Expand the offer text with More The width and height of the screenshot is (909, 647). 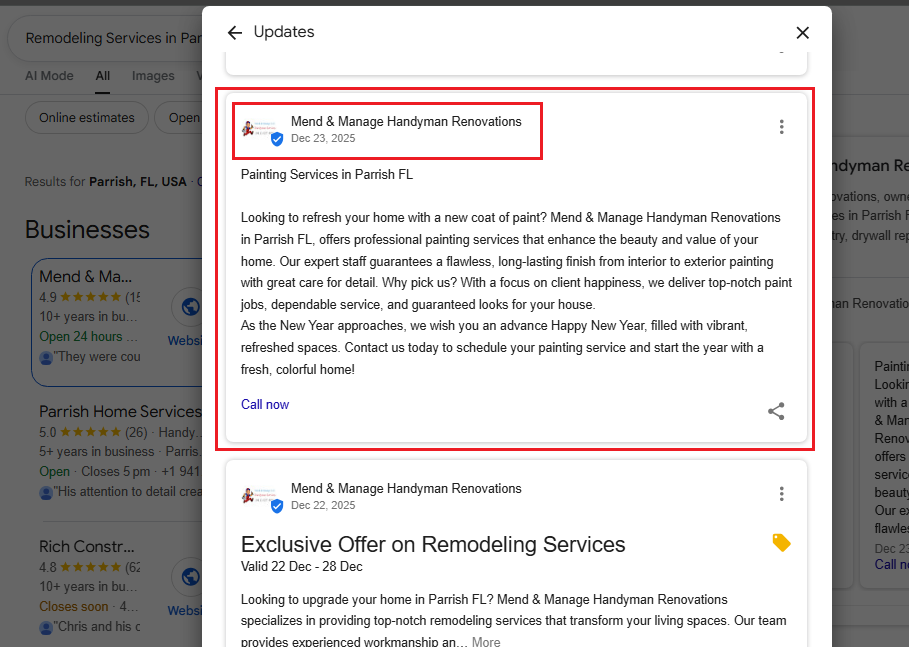coord(486,641)
